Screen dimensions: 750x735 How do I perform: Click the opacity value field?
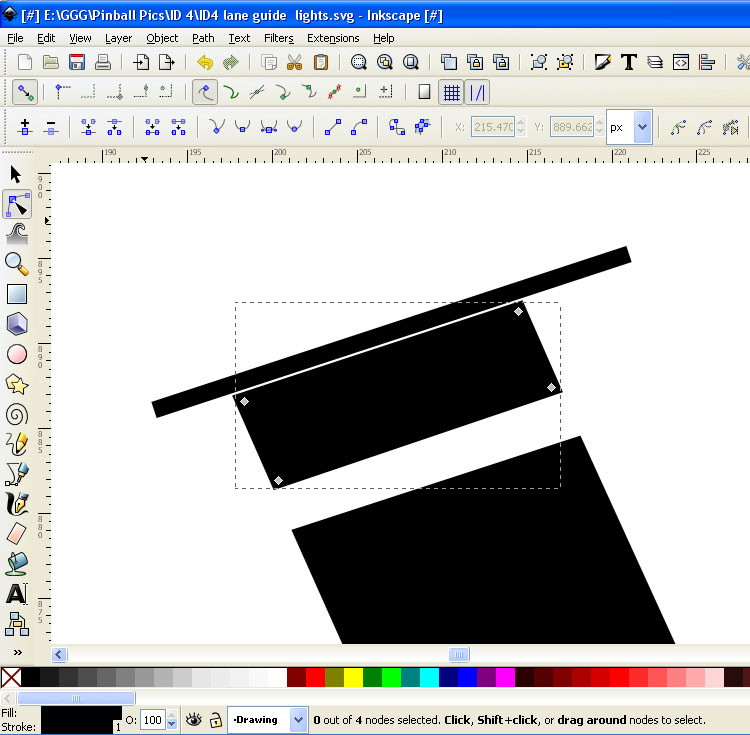[x=152, y=720]
